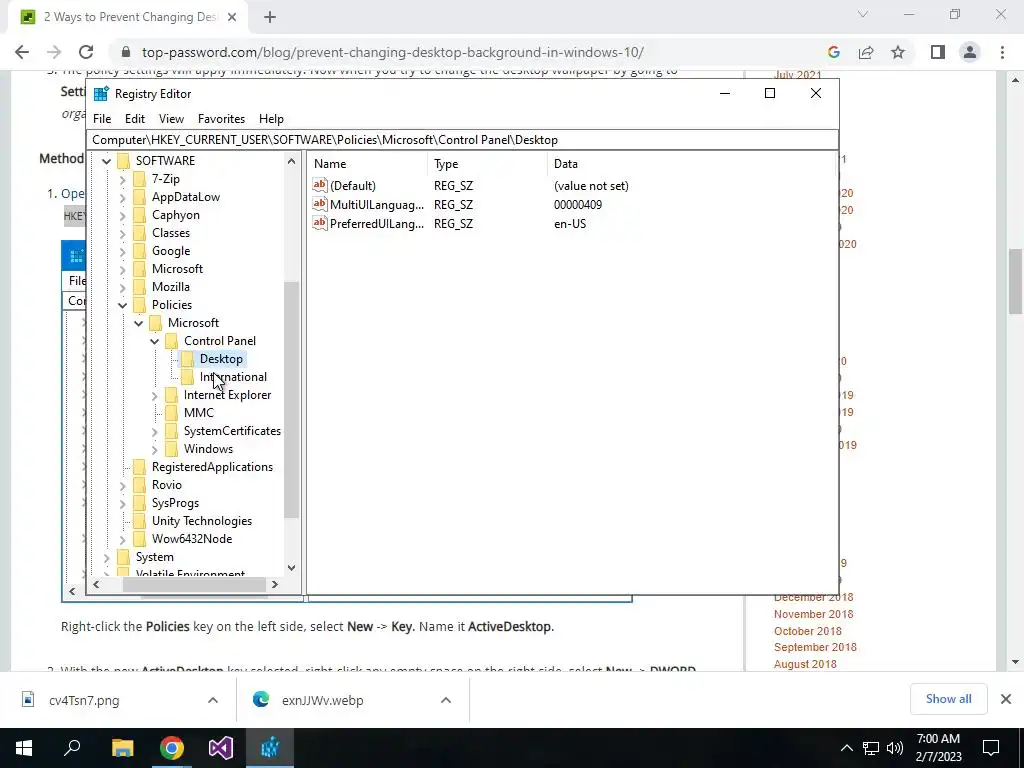Click the System key folder icon
The image size is (1024, 768).
pyautogui.click(x=123, y=557)
